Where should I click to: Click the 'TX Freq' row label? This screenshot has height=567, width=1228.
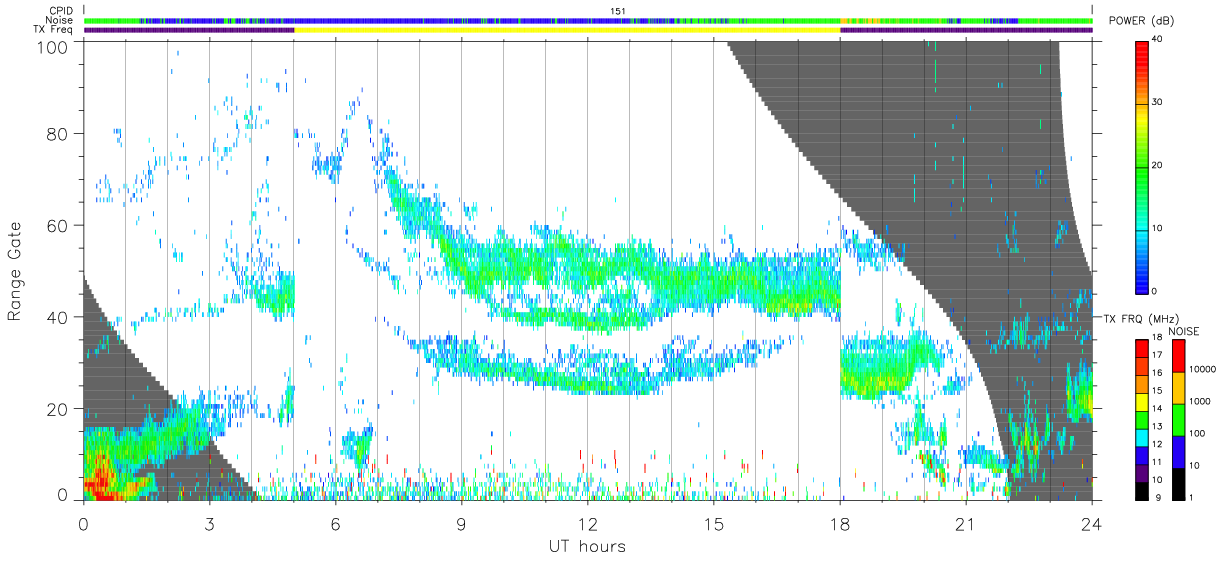point(54,30)
